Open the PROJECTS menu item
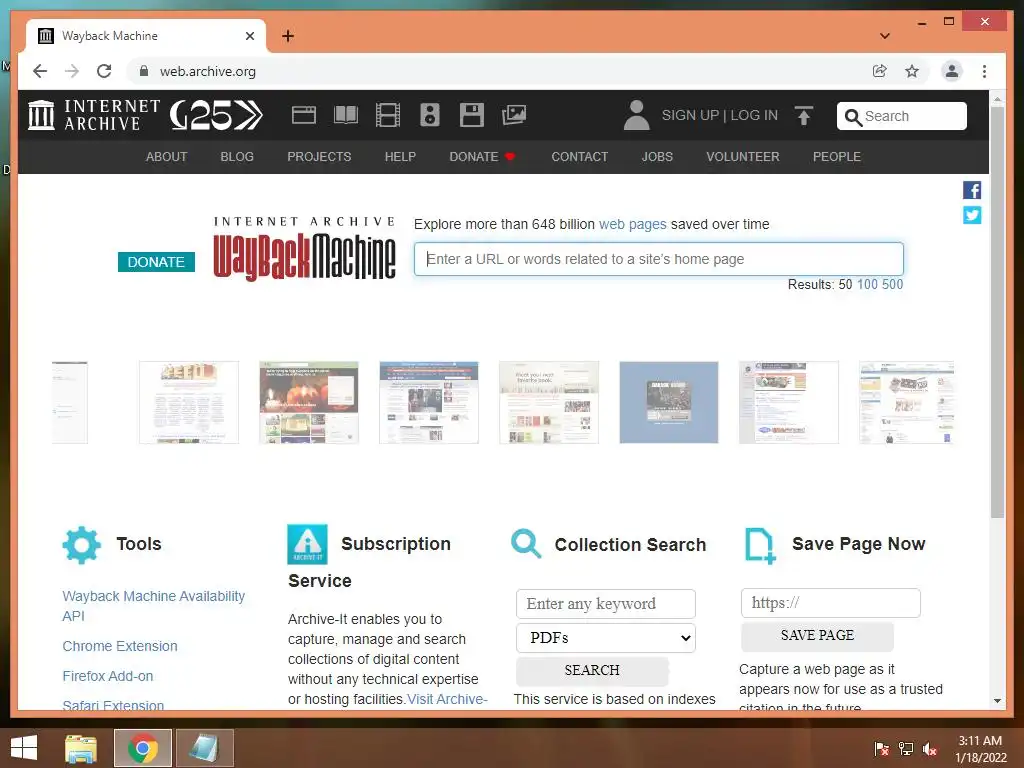The image size is (1024, 768). (x=319, y=157)
